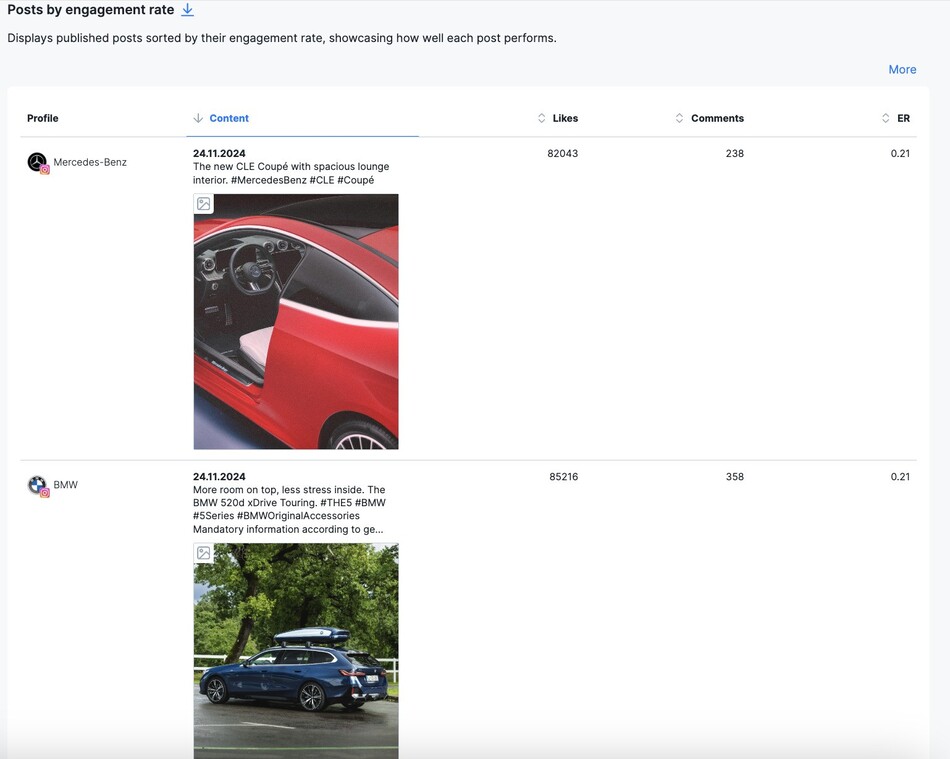Image resolution: width=950 pixels, height=759 pixels.
Task: Select comments value 238
Action: click(735, 153)
